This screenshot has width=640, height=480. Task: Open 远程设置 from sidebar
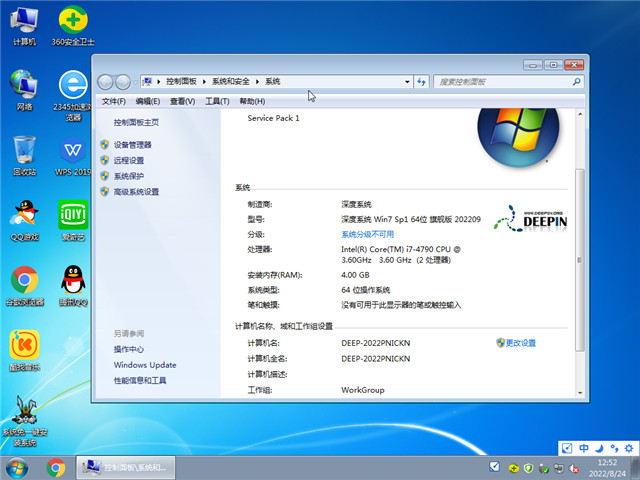[129, 160]
